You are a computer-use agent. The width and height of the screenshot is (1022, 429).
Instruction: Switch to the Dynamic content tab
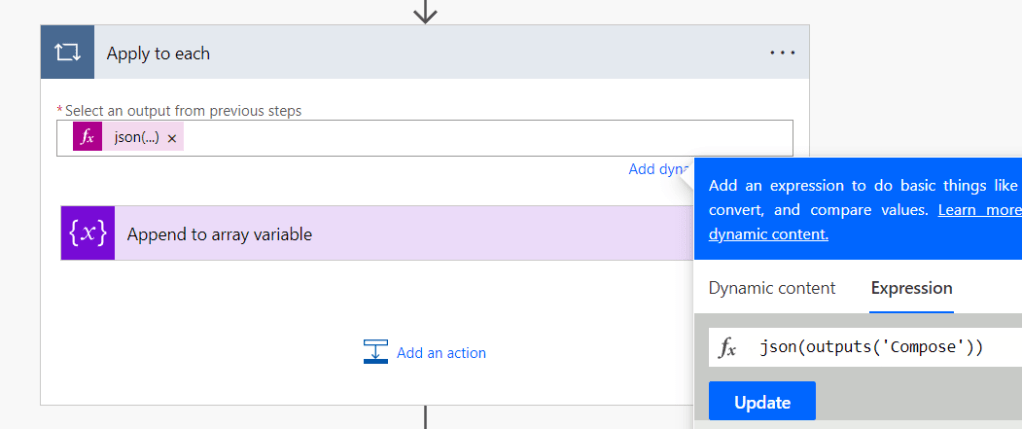(x=772, y=288)
